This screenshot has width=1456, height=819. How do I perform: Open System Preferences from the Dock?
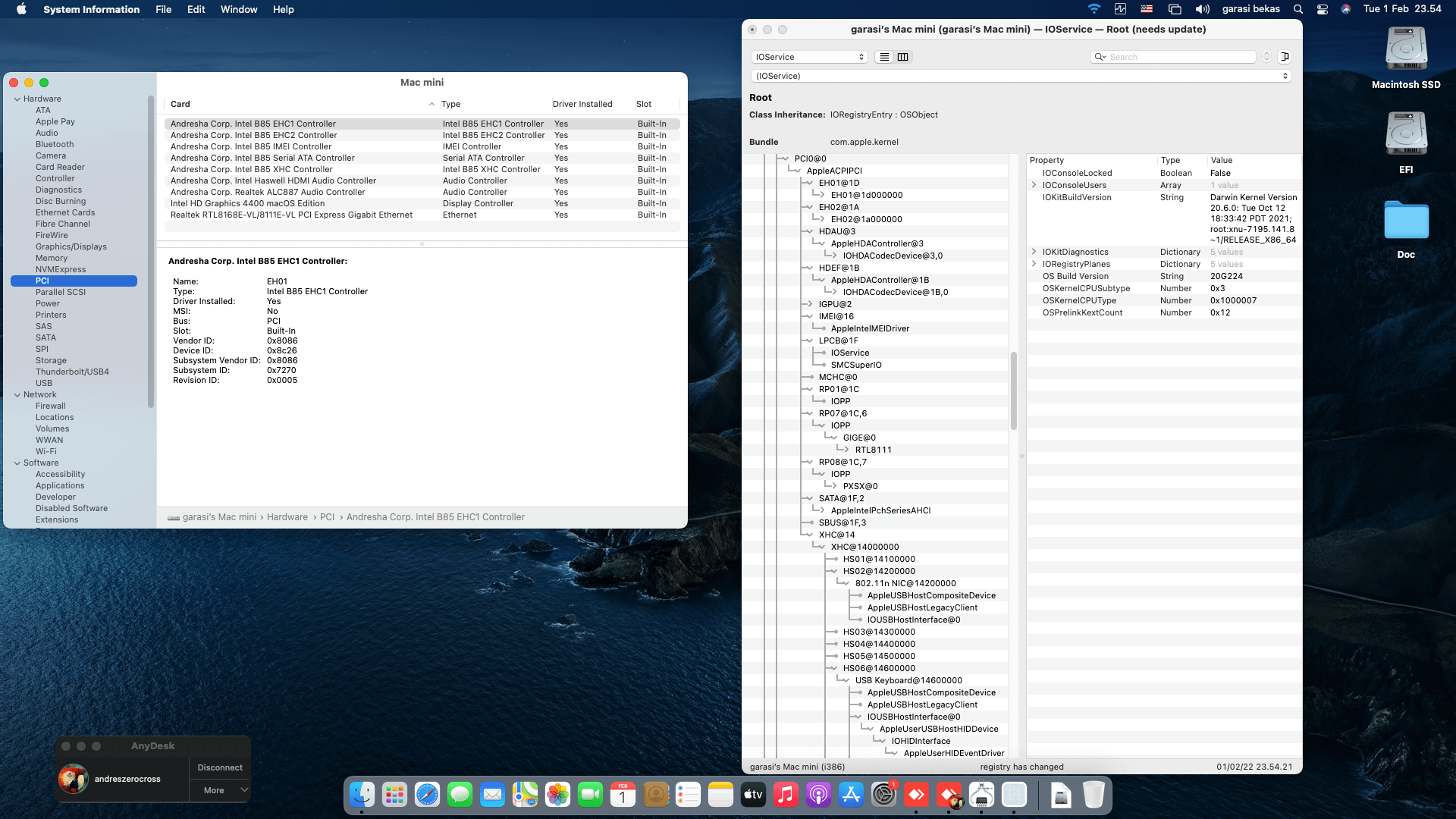coord(884,795)
